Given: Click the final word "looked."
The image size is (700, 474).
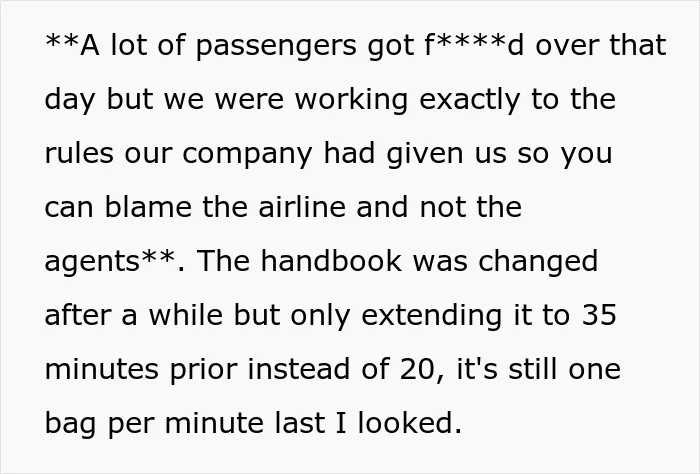Looking at the screenshot, I should (x=409, y=422).
